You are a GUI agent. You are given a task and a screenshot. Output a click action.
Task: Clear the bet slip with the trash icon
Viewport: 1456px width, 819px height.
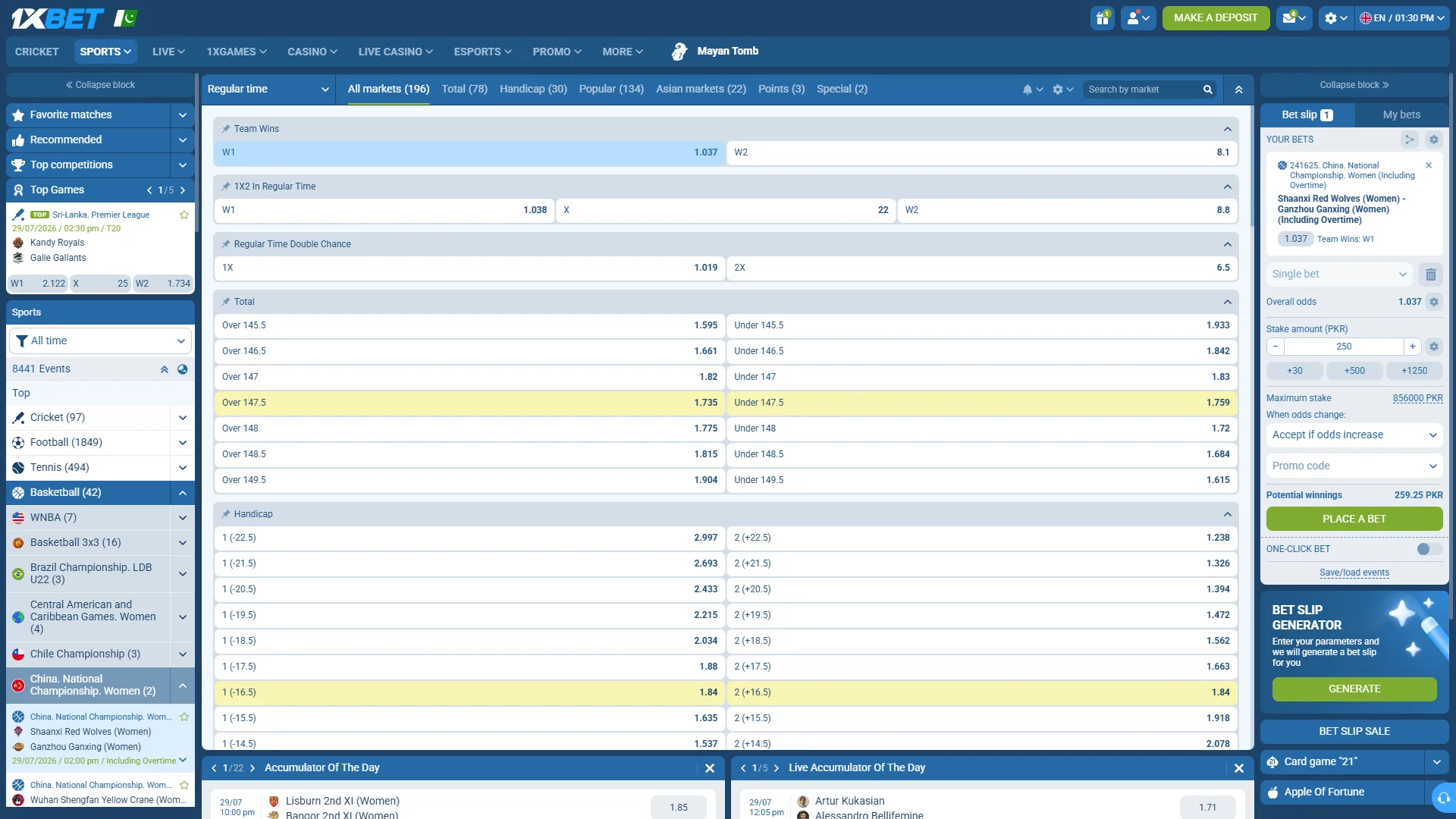click(1430, 275)
